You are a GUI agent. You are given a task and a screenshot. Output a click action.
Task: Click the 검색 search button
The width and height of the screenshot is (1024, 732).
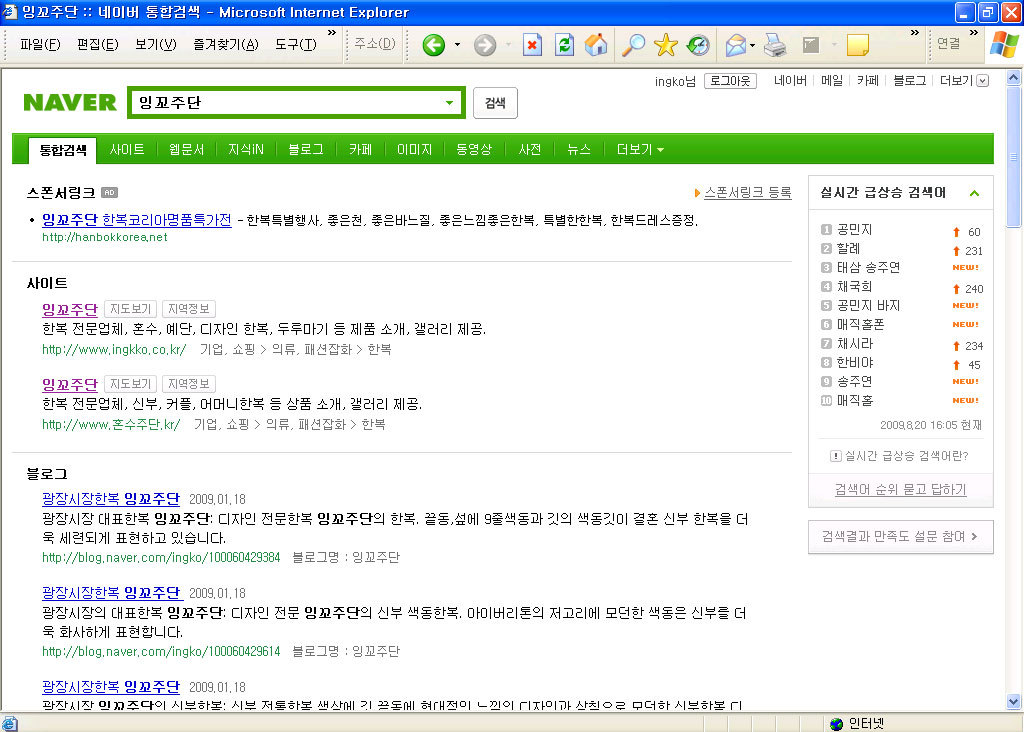coord(495,103)
